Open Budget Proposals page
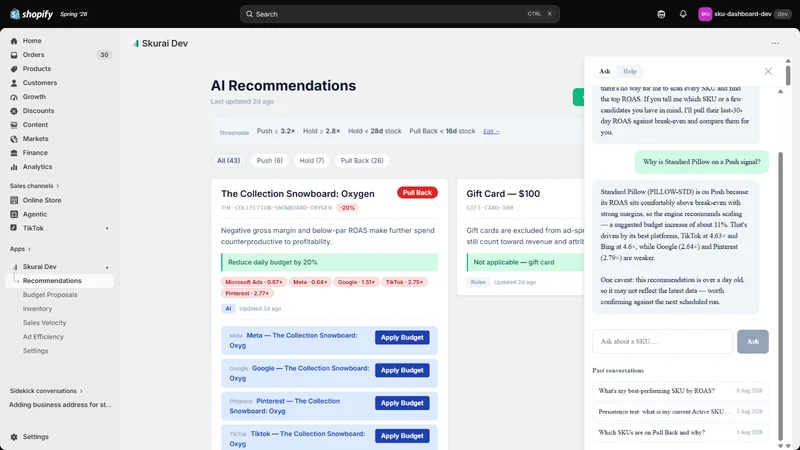 coord(50,295)
